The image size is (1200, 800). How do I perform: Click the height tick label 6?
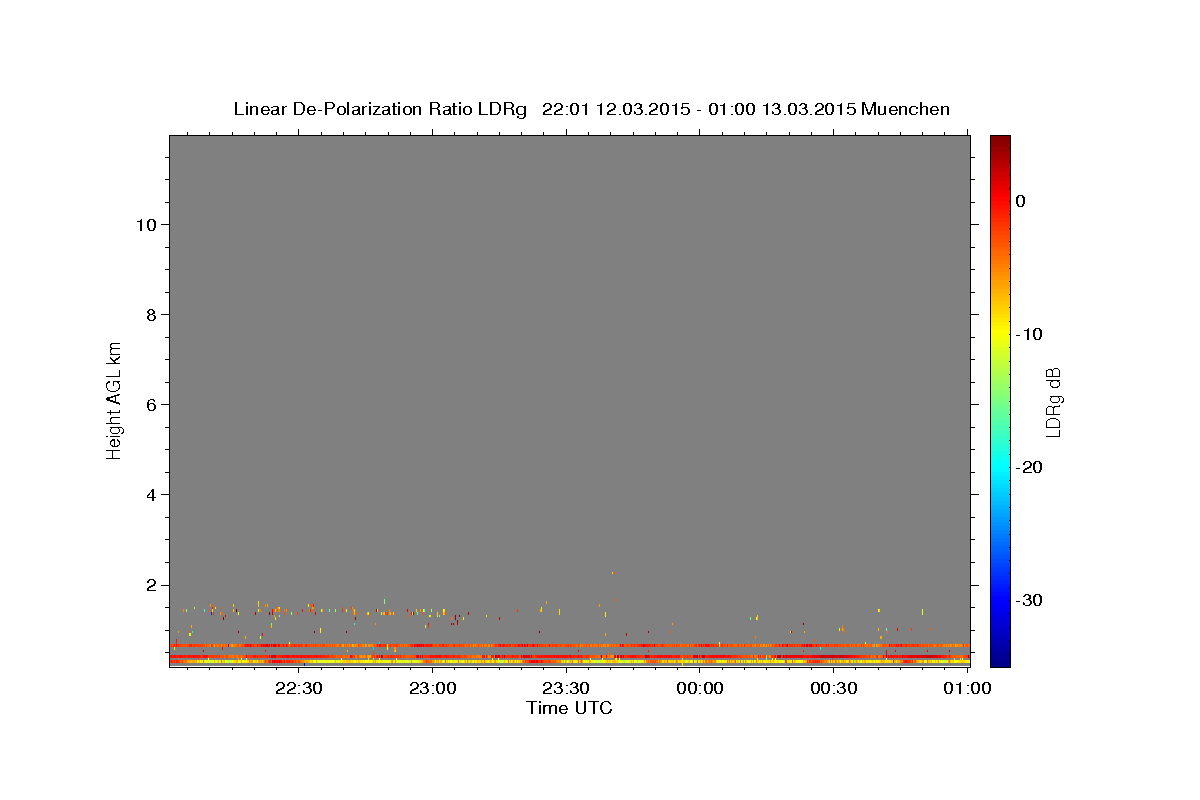[151, 405]
